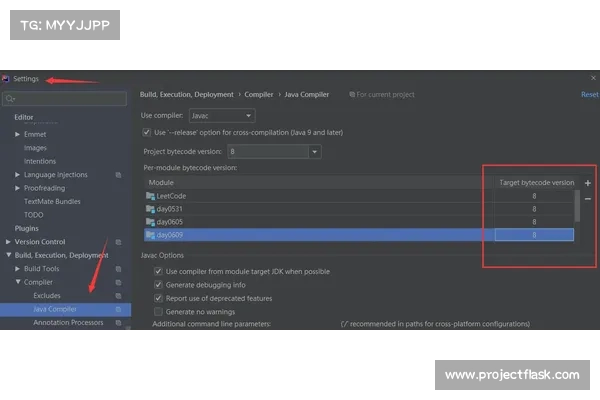Click the day0605 module folder icon
The image size is (600, 400).
point(150,222)
